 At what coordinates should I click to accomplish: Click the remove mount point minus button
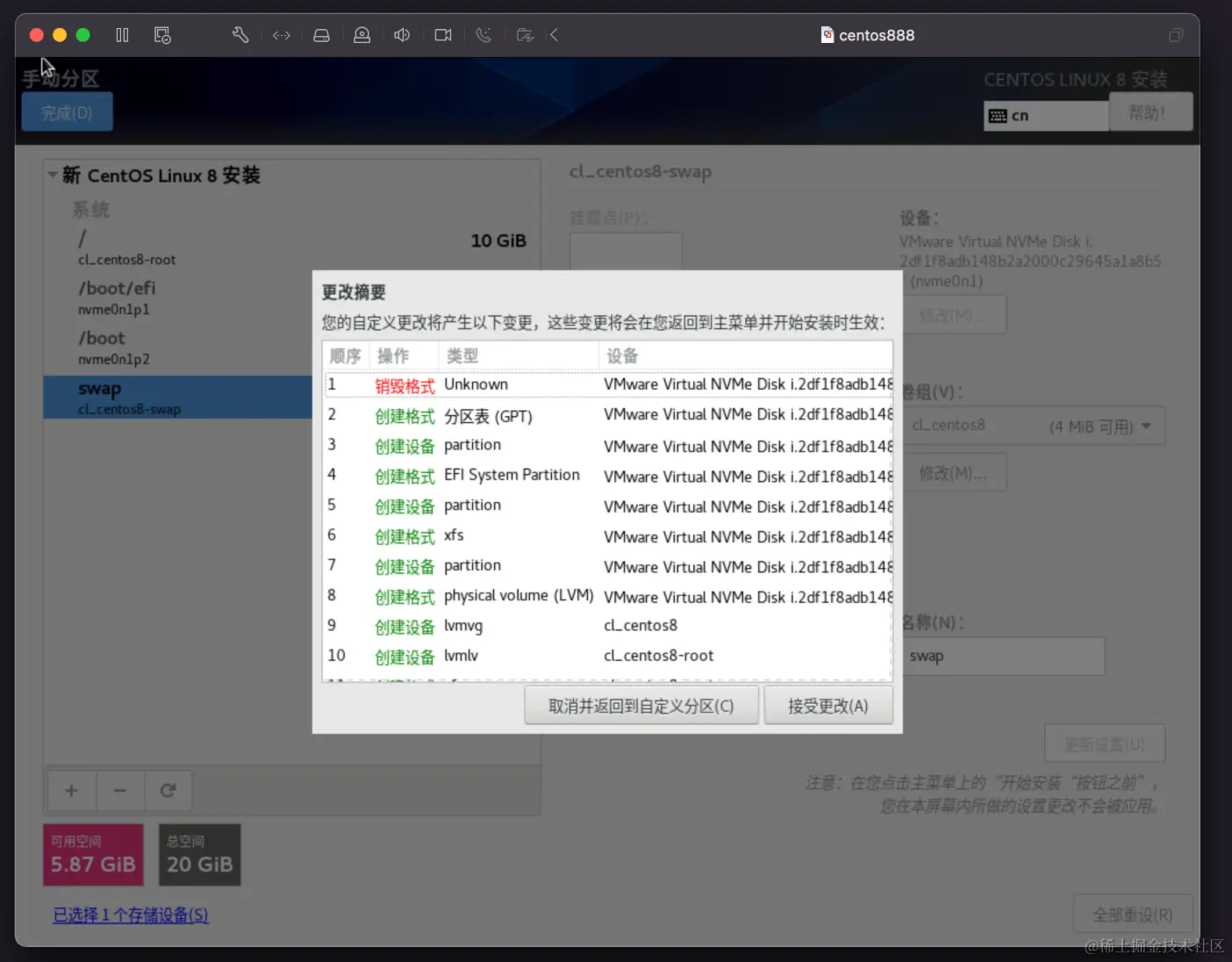[120, 790]
